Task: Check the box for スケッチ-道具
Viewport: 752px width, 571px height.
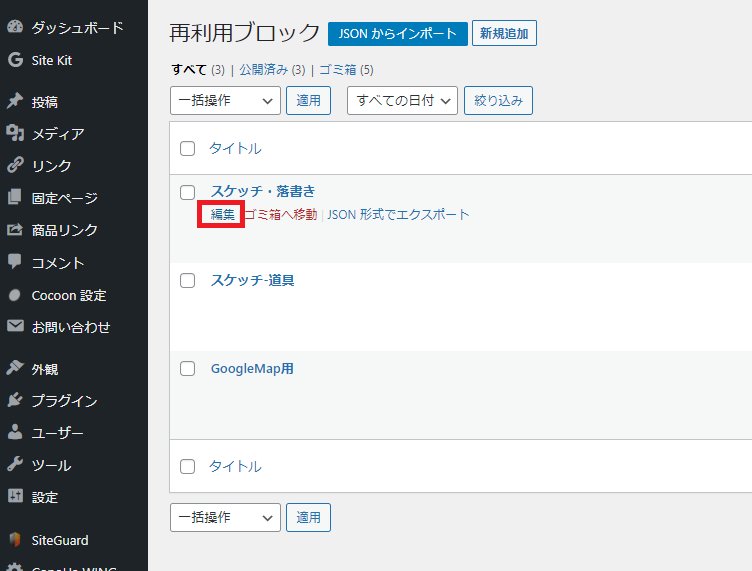Action: pyautogui.click(x=187, y=280)
